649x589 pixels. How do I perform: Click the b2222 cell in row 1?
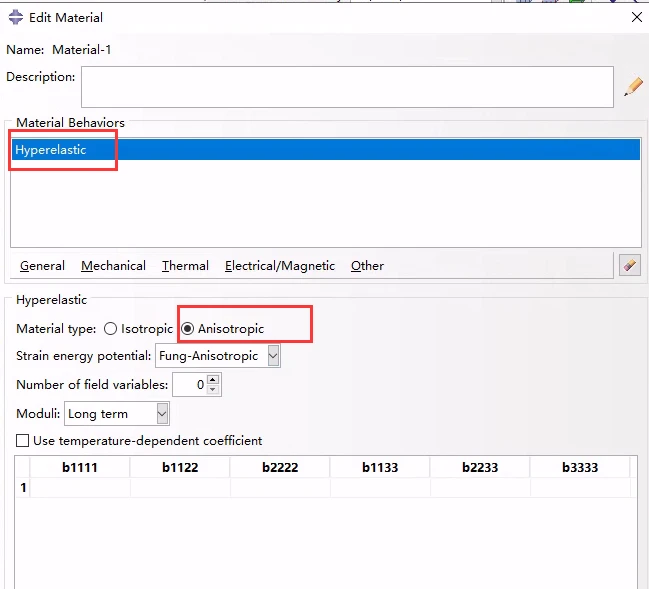pyautogui.click(x=280, y=488)
